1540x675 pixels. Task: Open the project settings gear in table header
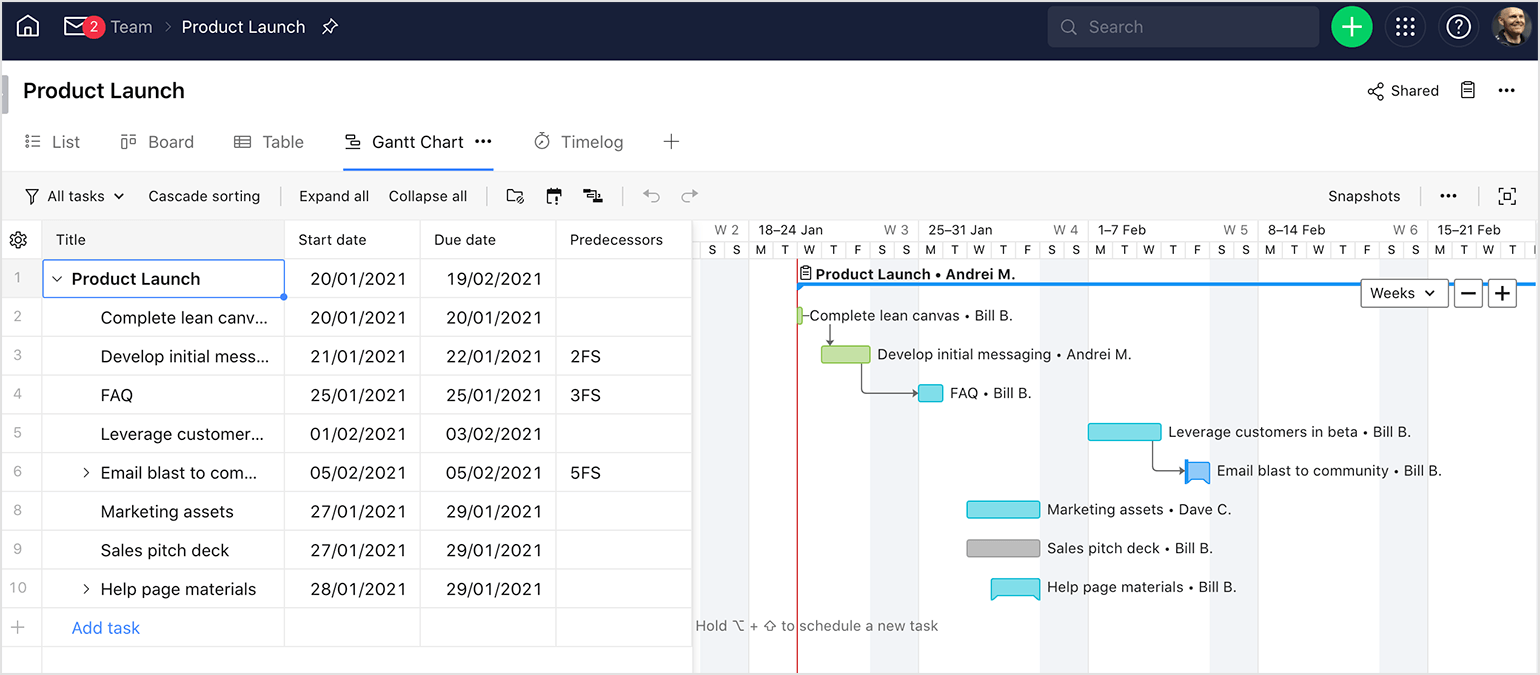[18, 239]
